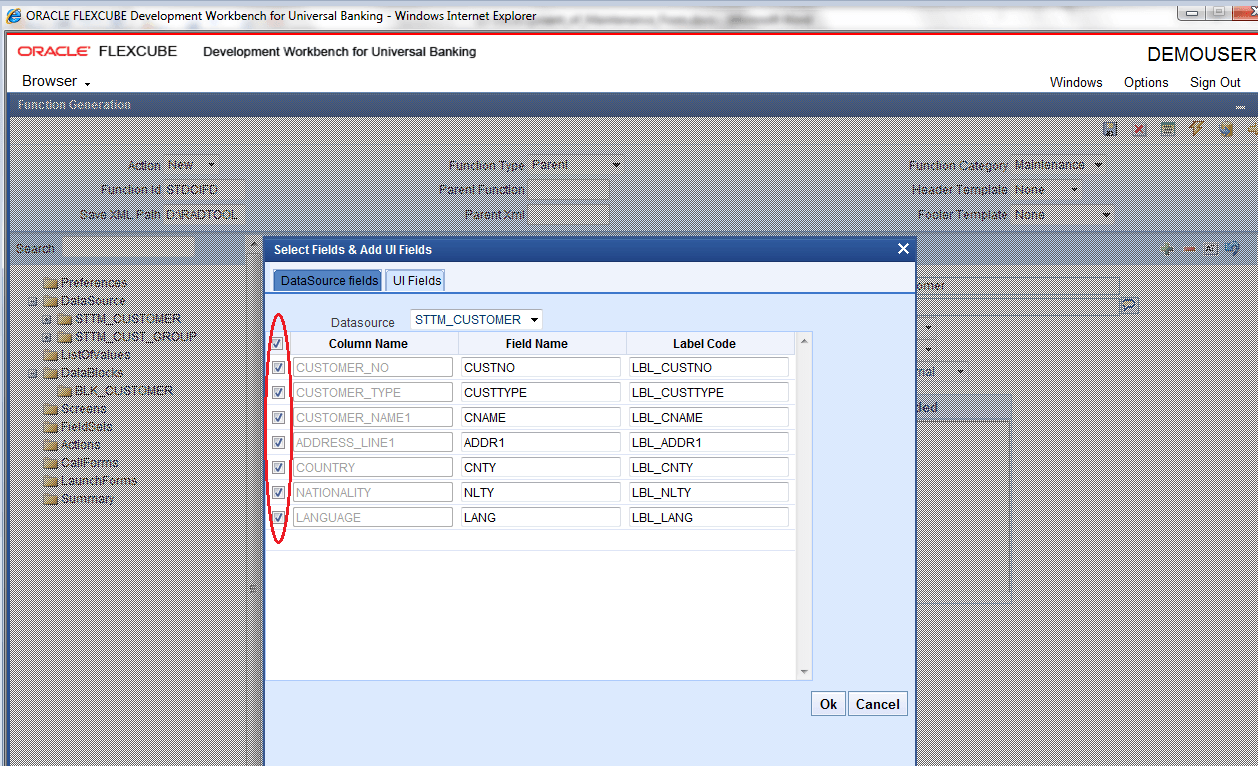Click the CallForms folder icon

tap(50, 463)
